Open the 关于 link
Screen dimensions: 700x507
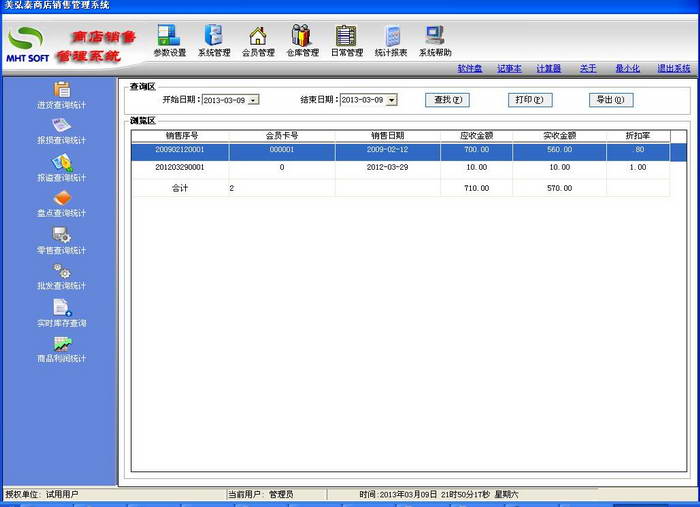[x=588, y=68]
